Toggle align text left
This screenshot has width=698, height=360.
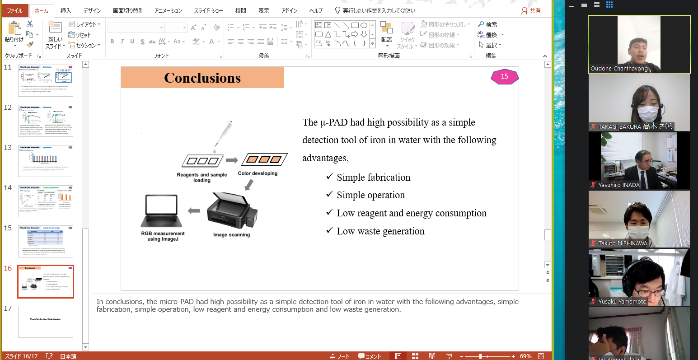point(231,41)
